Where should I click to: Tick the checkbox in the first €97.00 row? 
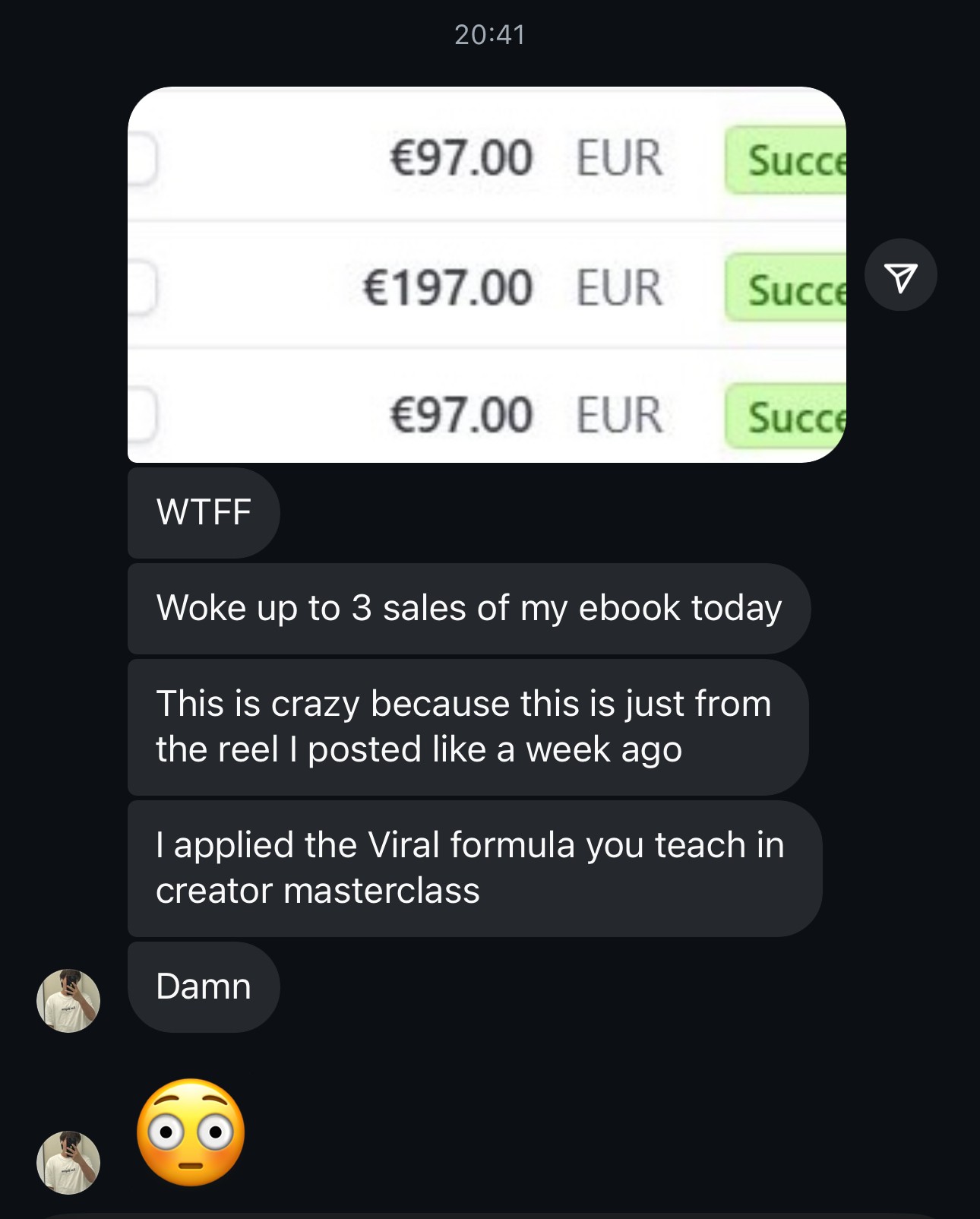click(x=142, y=159)
